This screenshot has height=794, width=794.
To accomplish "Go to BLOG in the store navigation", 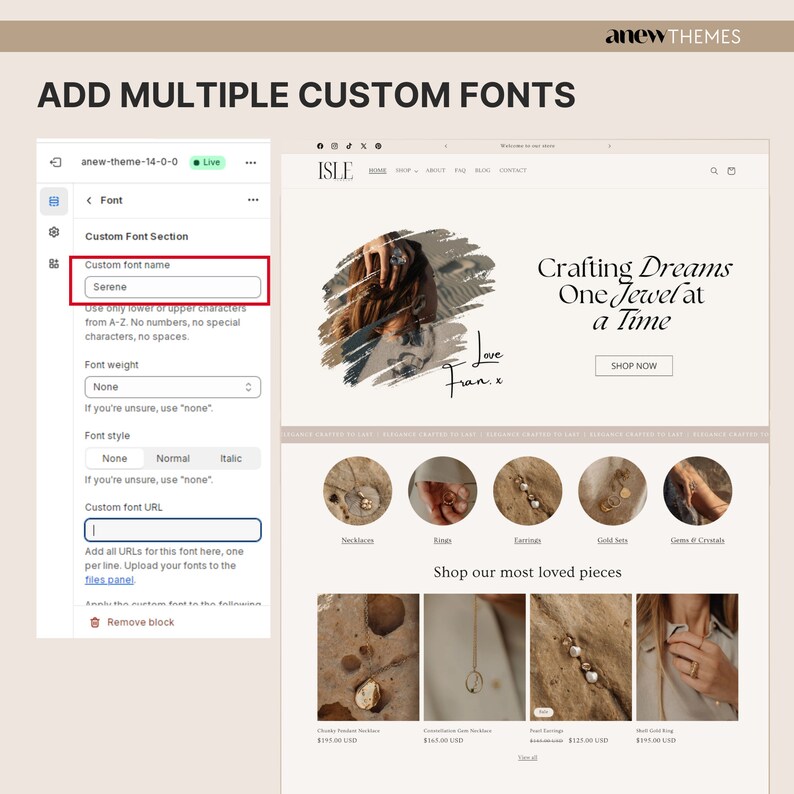I will (483, 171).
